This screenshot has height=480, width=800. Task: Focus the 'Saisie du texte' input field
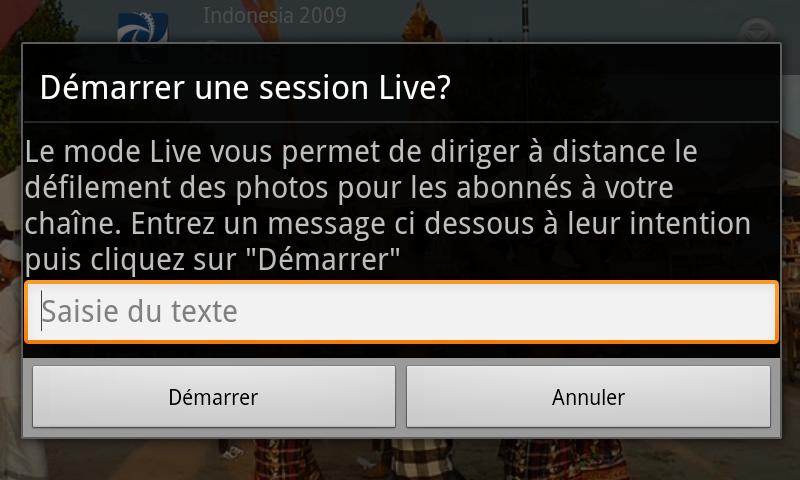(401, 312)
